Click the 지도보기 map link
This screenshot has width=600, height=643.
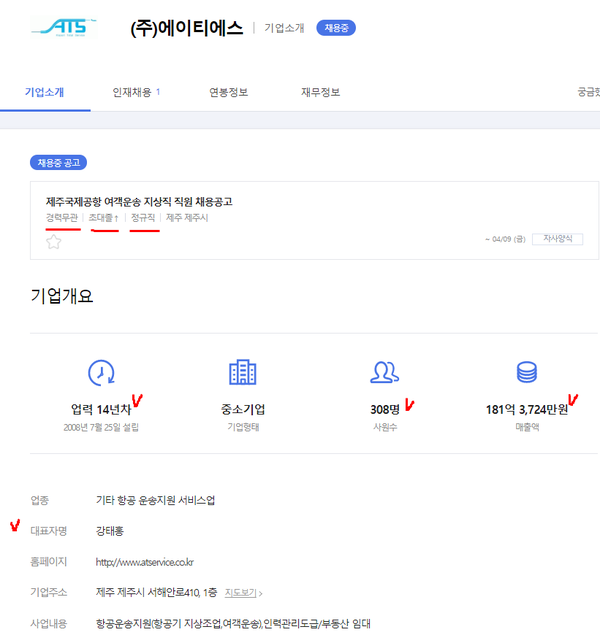(241, 593)
